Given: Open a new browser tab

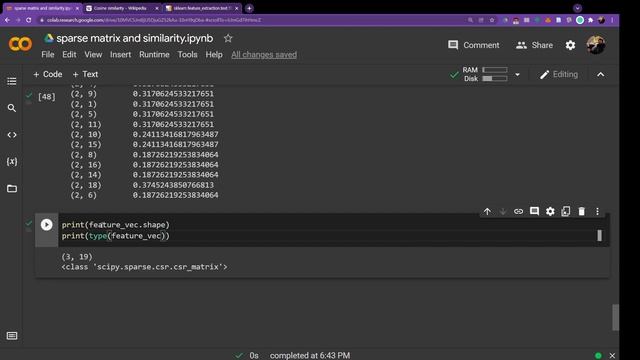Looking at the screenshot, I should 249,8.
